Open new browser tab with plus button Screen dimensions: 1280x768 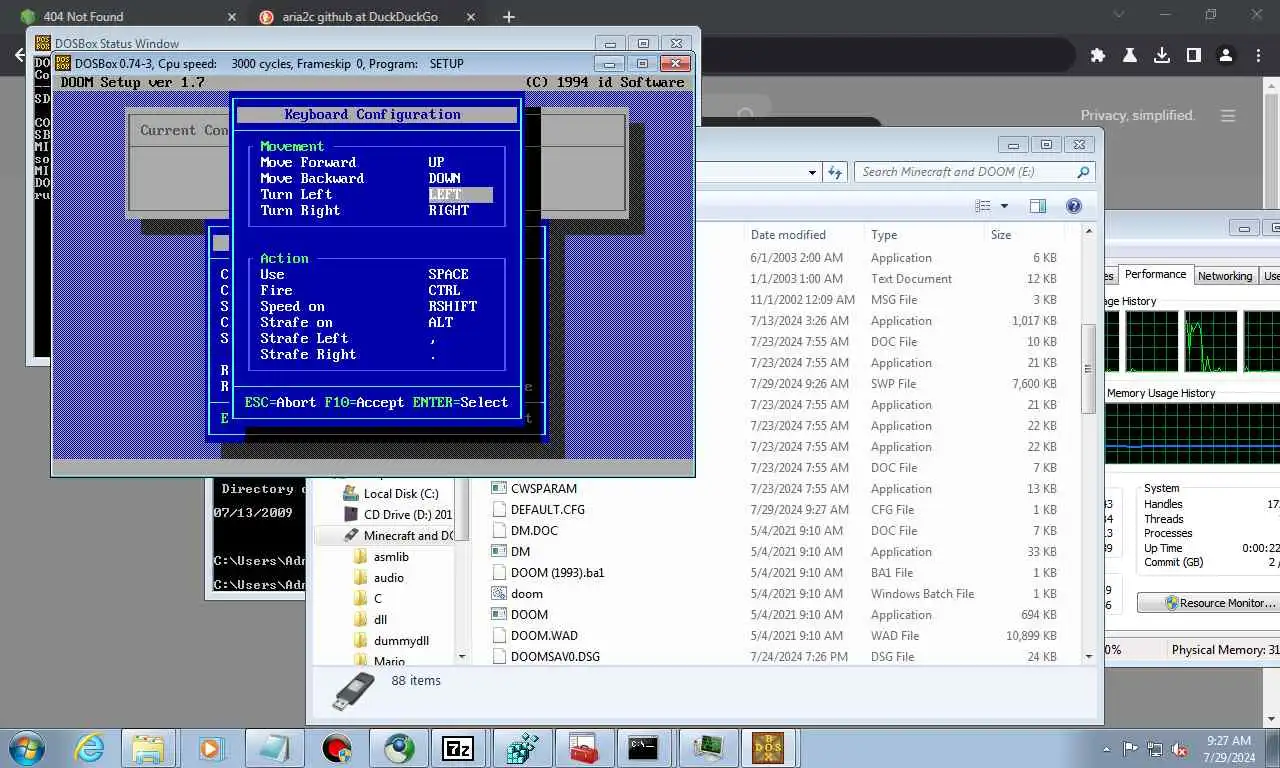click(x=508, y=17)
